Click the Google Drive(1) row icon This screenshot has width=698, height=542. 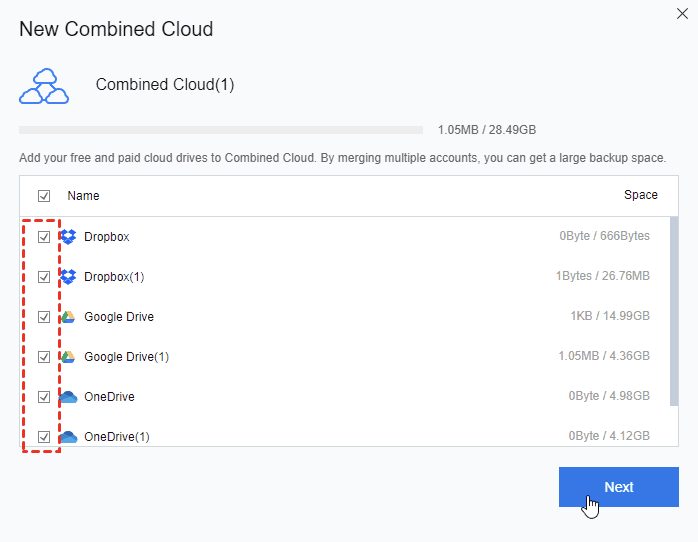click(68, 357)
